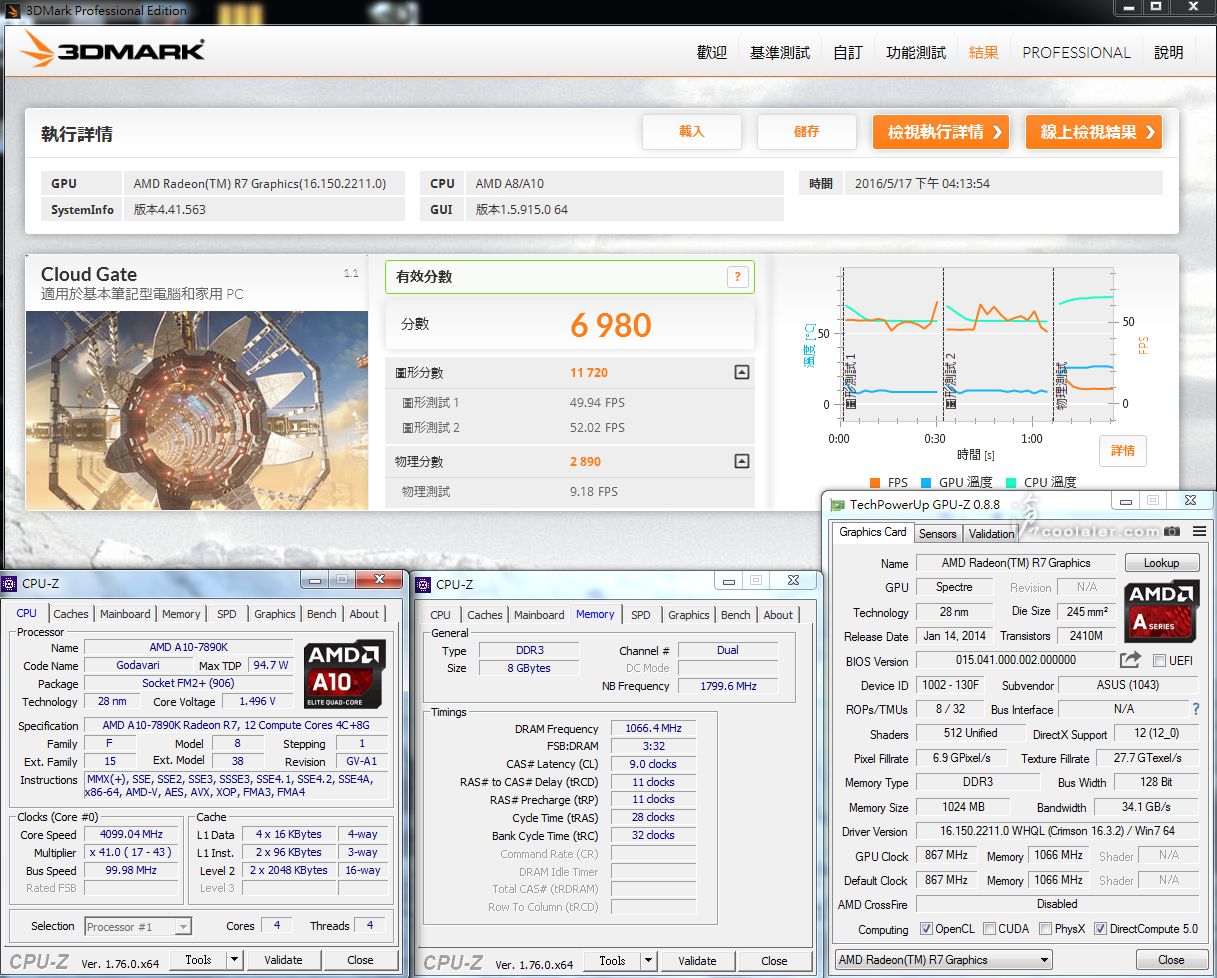The image size is (1217, 978).
Task: Click the 3DMark logo in header
Action: pos(113,50)
